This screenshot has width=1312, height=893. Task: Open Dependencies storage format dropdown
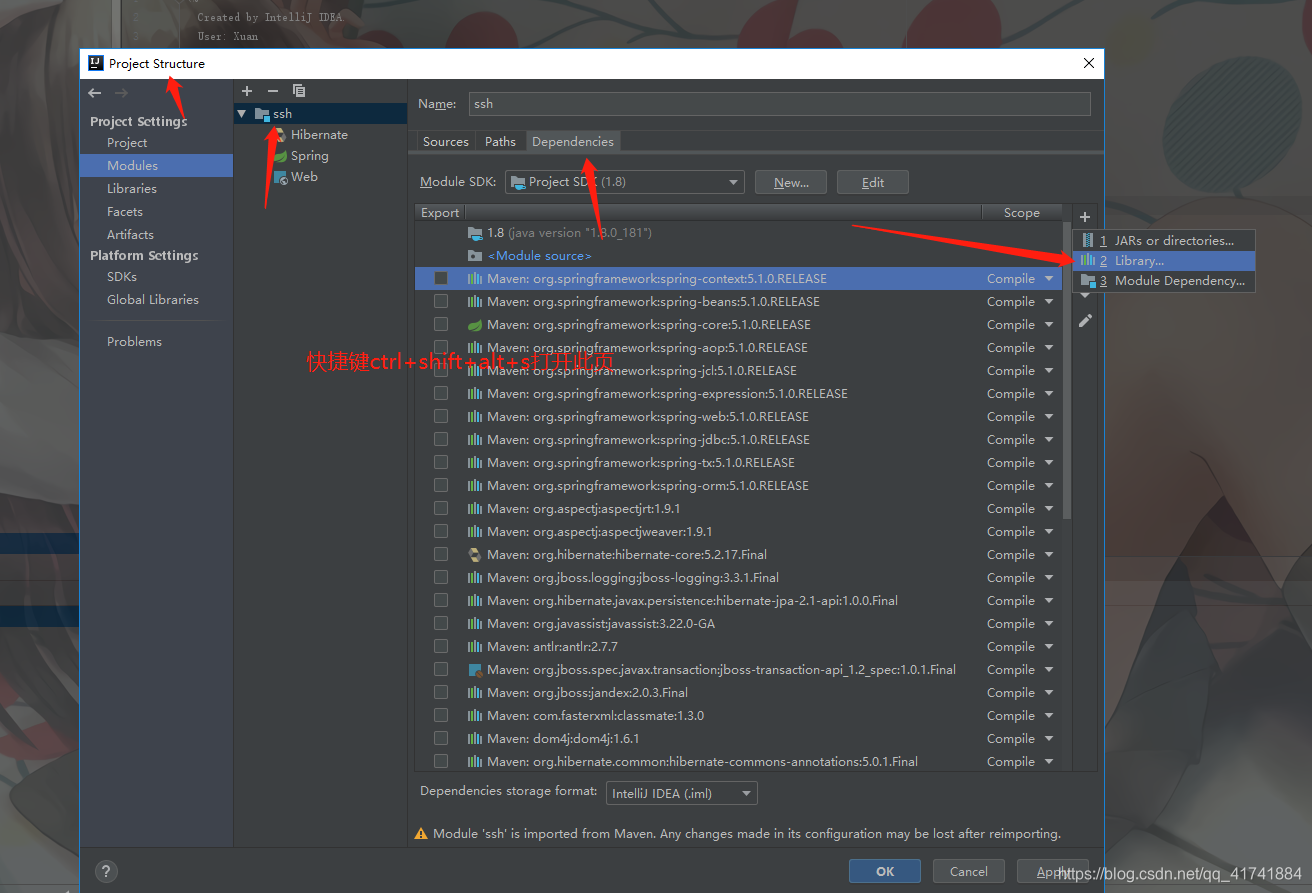point(682,793)
